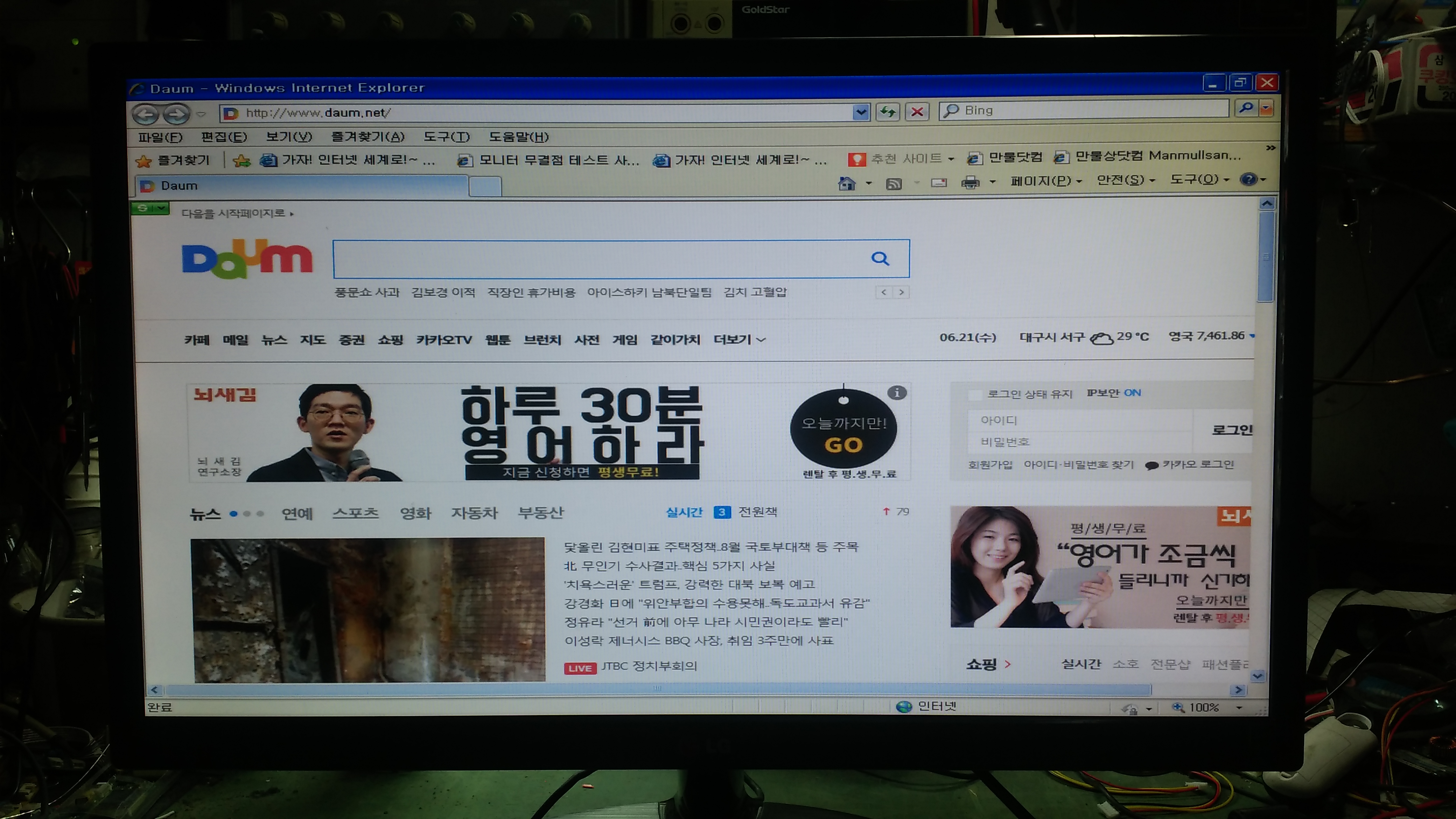This screenshot has width=1456, height=819.
Task: Click the Favorites star icon
Action: (143, 161)
